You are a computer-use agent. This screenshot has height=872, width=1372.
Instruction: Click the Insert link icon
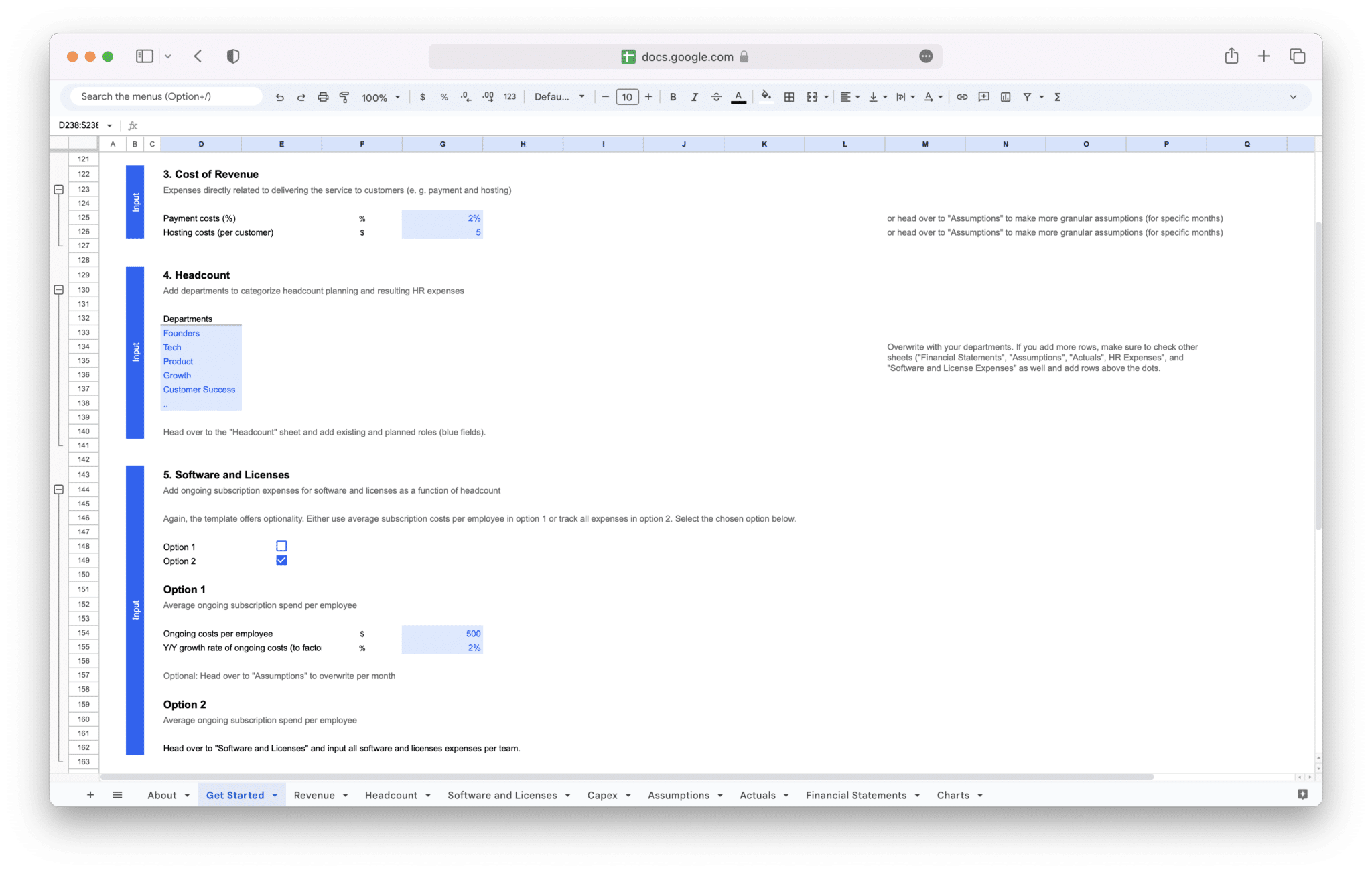point(962,96)
